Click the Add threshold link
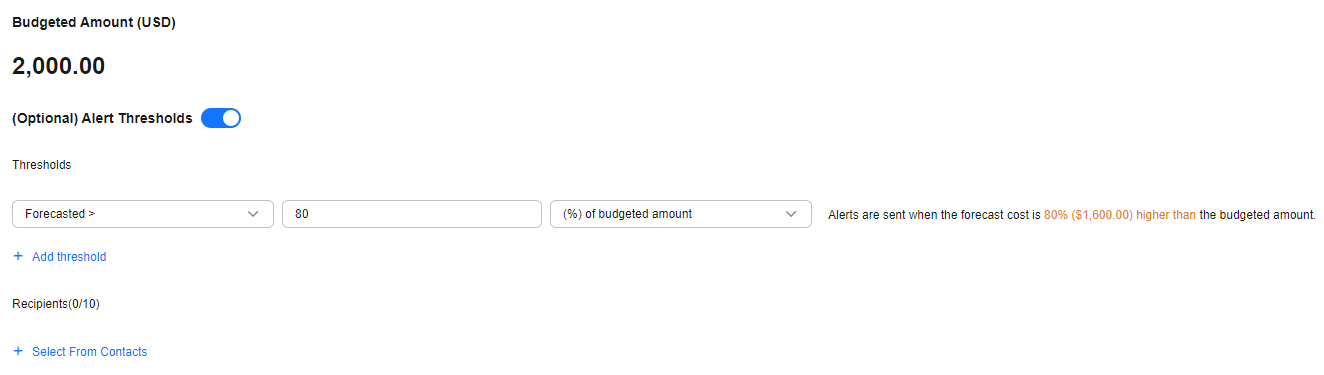Screen dimensions: 1324x375 point(69,257)
